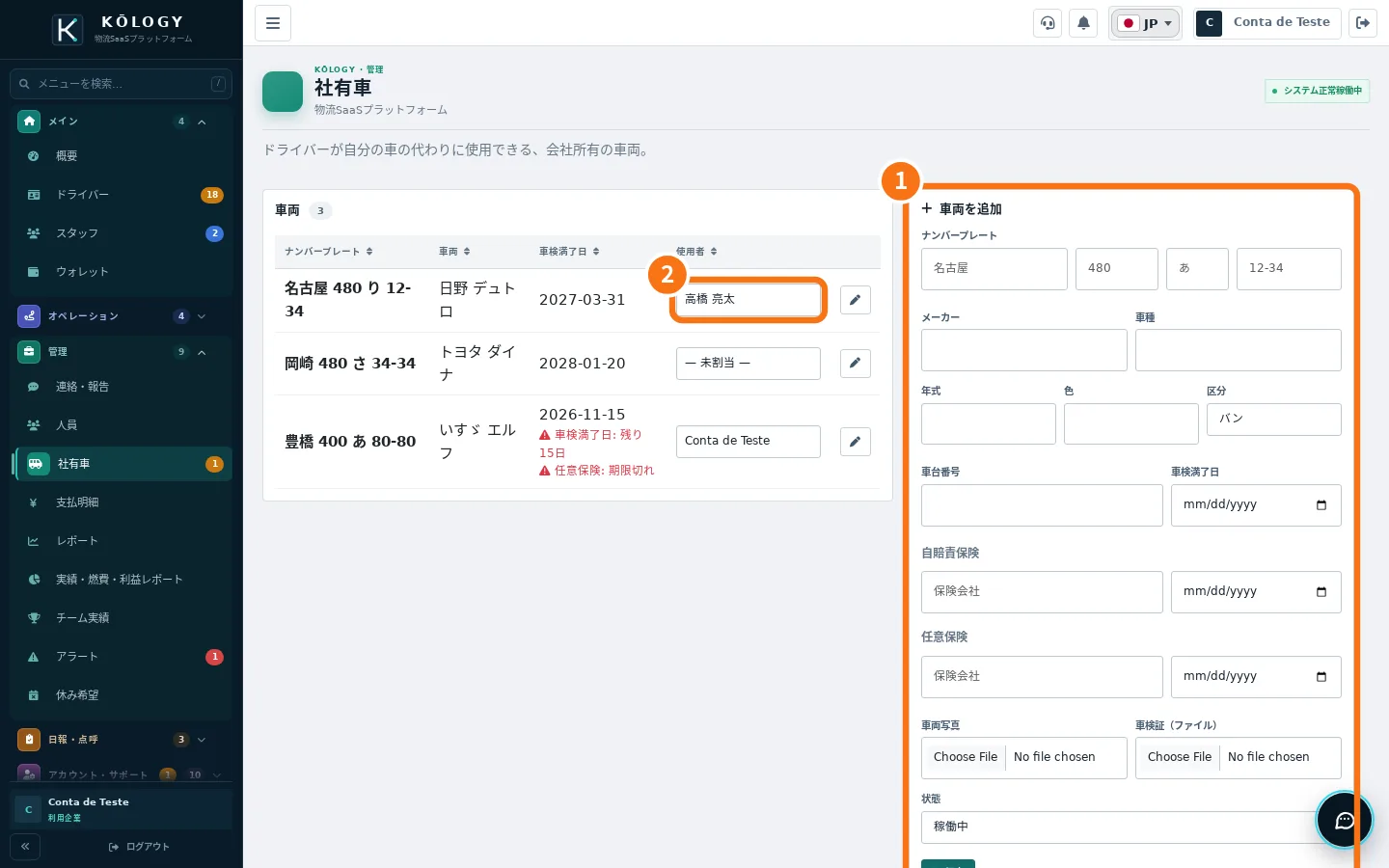1389x868 pixels.
Task: Sort table by 使用者 column
Action: point(696,252)
